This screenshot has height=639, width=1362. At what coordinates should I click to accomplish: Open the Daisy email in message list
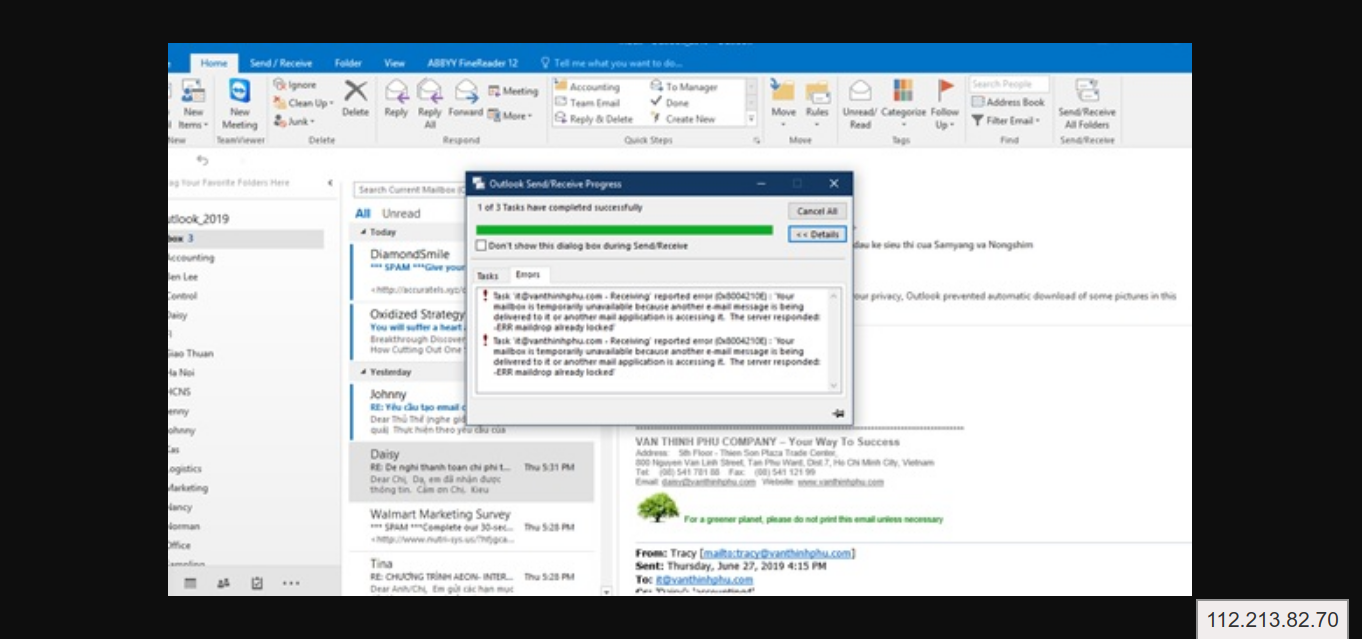[471, 472]
